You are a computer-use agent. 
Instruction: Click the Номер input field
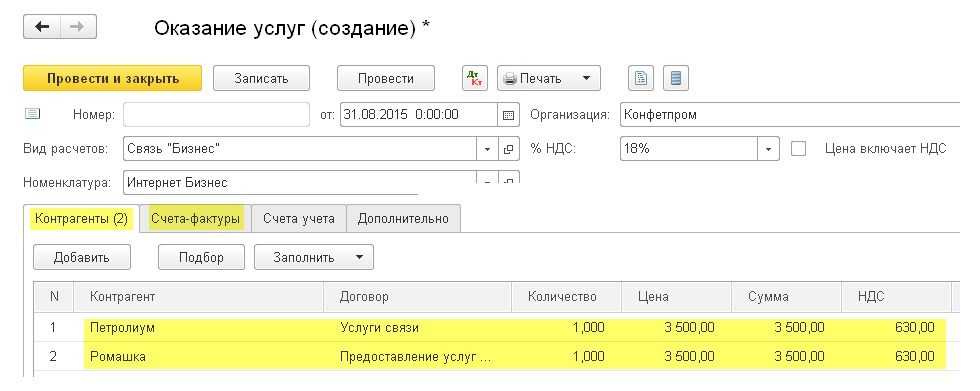[216, 115]
